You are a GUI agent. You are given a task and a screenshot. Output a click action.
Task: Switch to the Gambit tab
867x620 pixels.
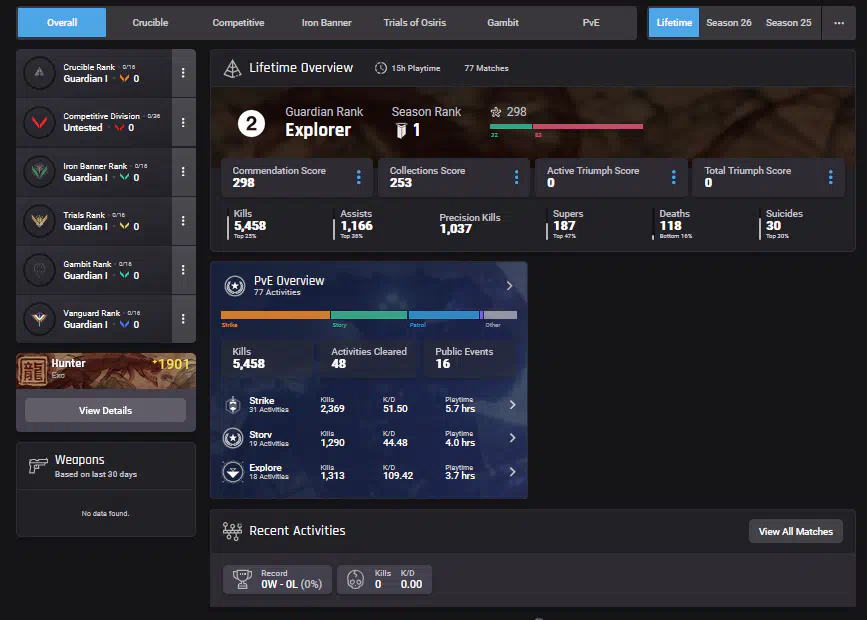click(x=503, y=23)
